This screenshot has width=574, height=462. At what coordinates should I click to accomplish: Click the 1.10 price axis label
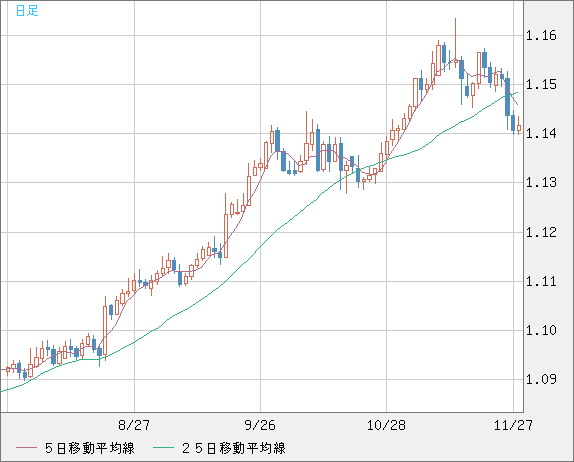click(541, 330)
